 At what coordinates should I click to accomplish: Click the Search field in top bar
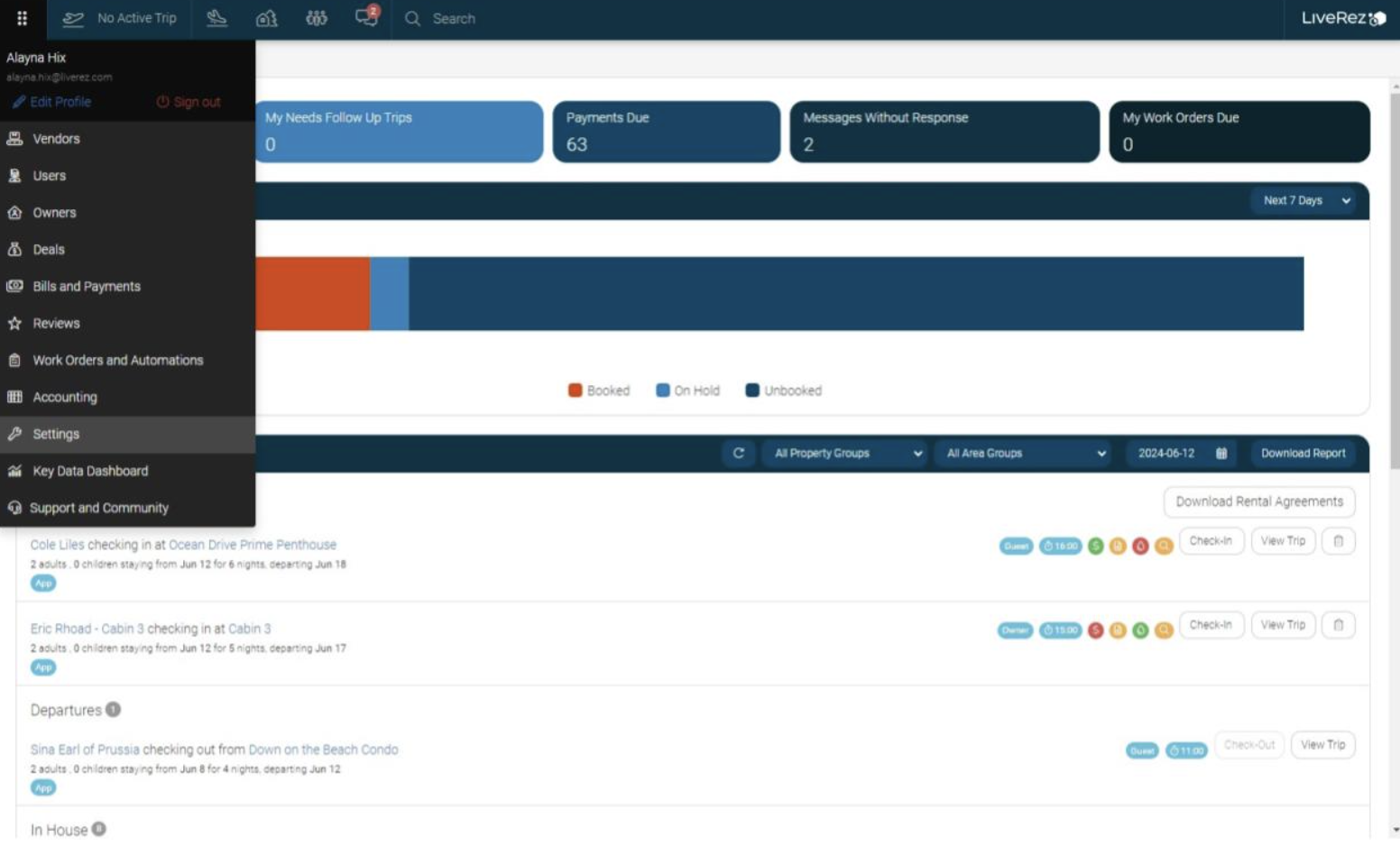click(454, 18)
